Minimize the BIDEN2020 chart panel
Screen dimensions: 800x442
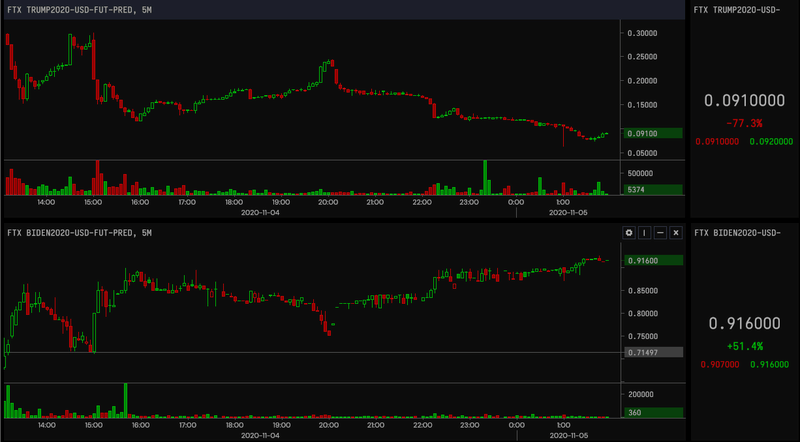660,233
